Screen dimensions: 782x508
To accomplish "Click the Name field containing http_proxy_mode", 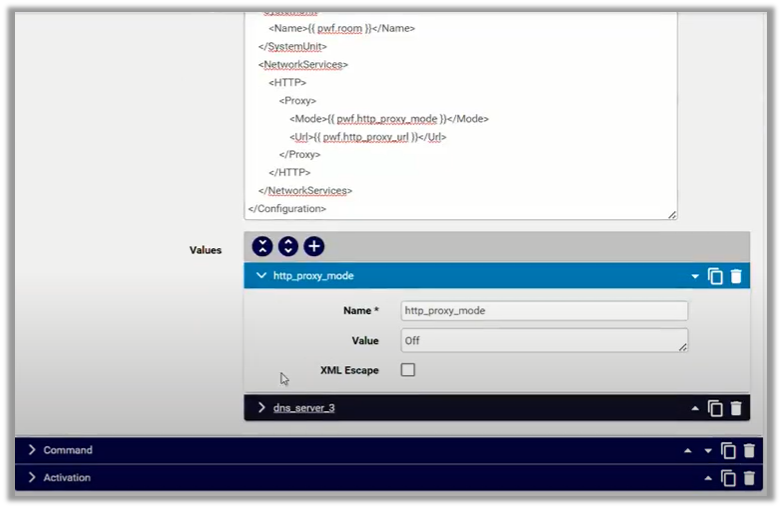I will click(544, 311).
